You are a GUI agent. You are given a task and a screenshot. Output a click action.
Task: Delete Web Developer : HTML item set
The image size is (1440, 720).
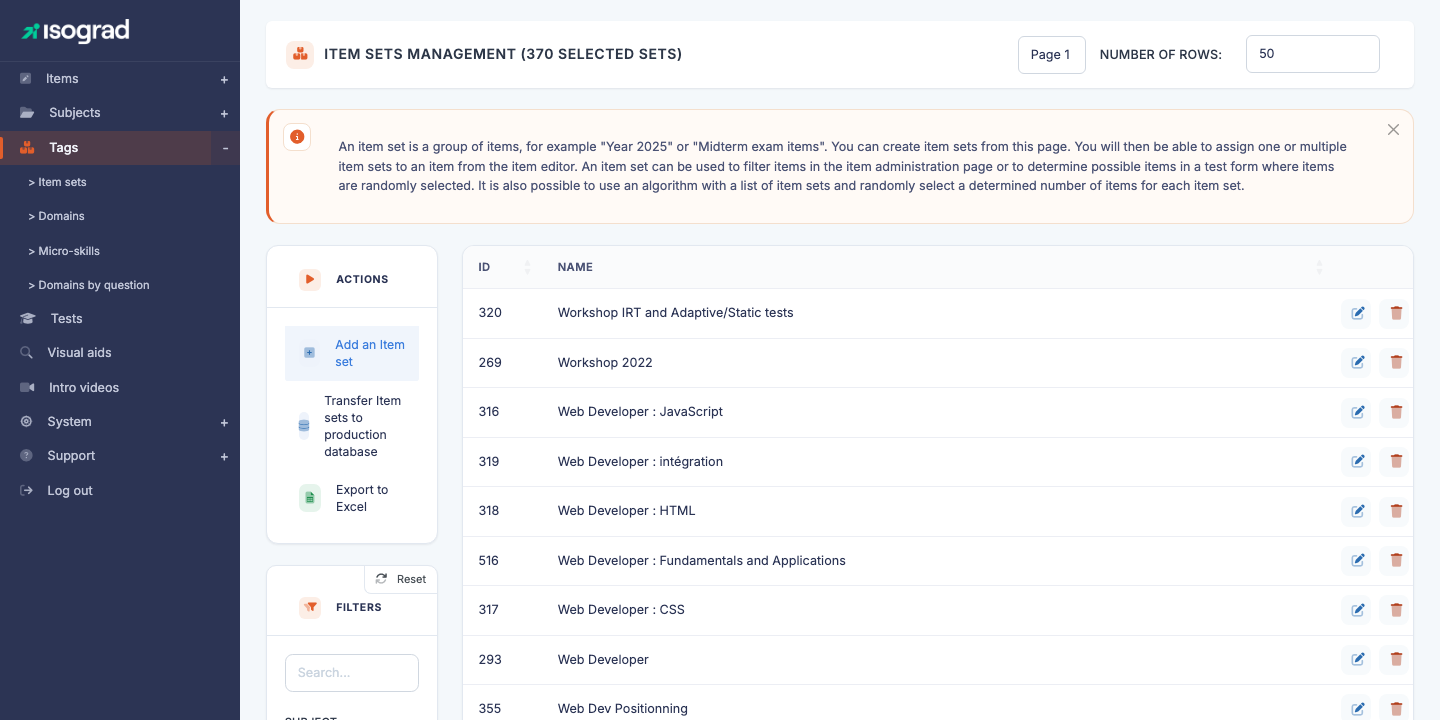[1396, 510]
